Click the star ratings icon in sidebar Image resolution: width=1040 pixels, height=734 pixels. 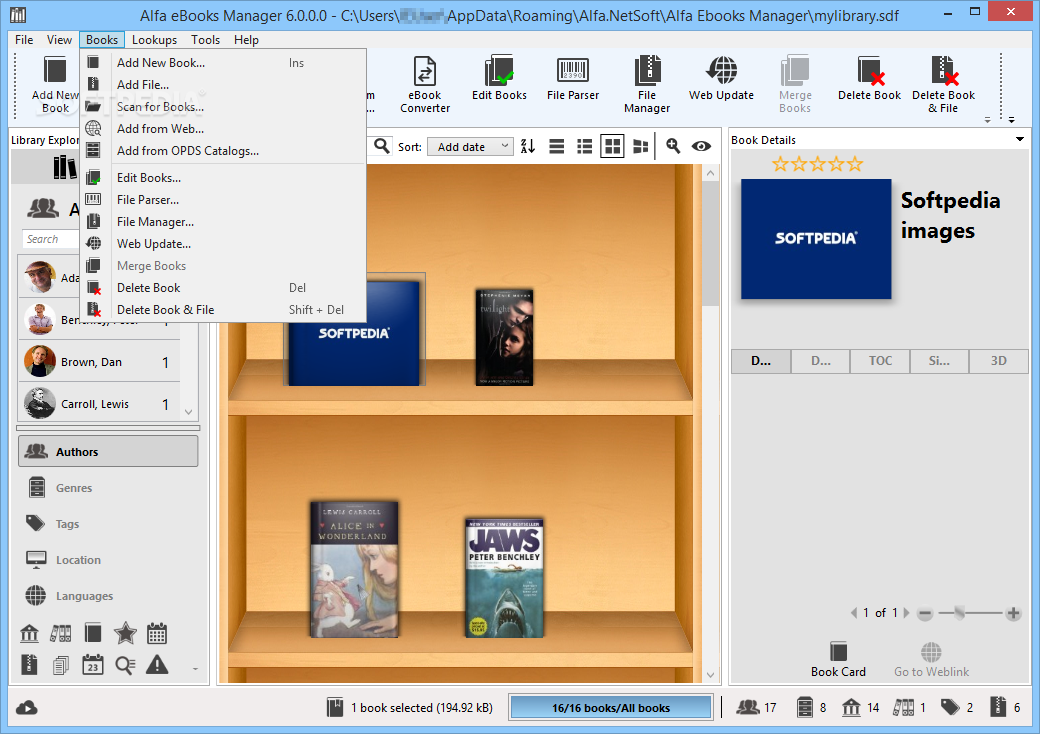125,633
